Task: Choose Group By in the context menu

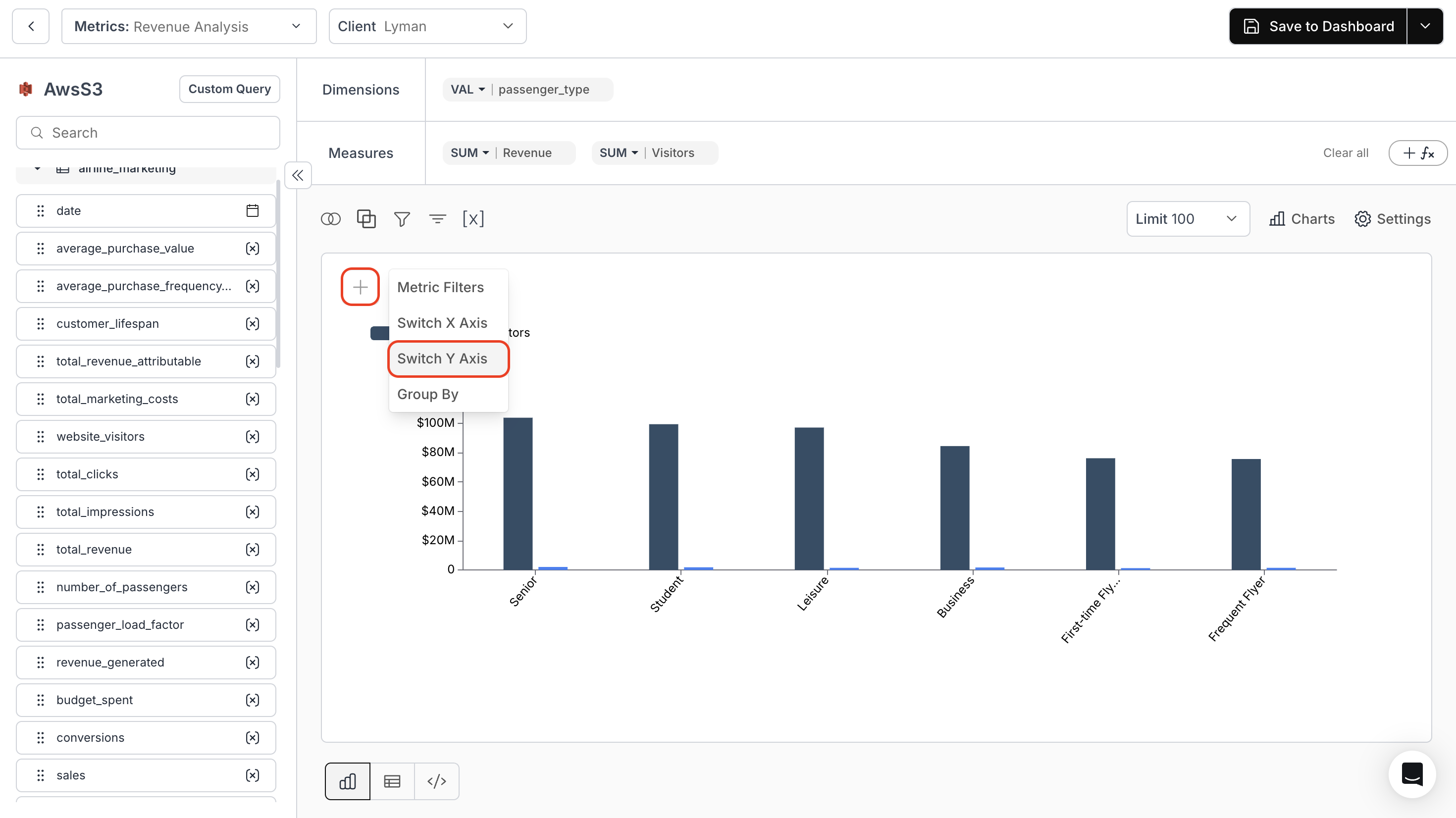Action: [428, 394]
